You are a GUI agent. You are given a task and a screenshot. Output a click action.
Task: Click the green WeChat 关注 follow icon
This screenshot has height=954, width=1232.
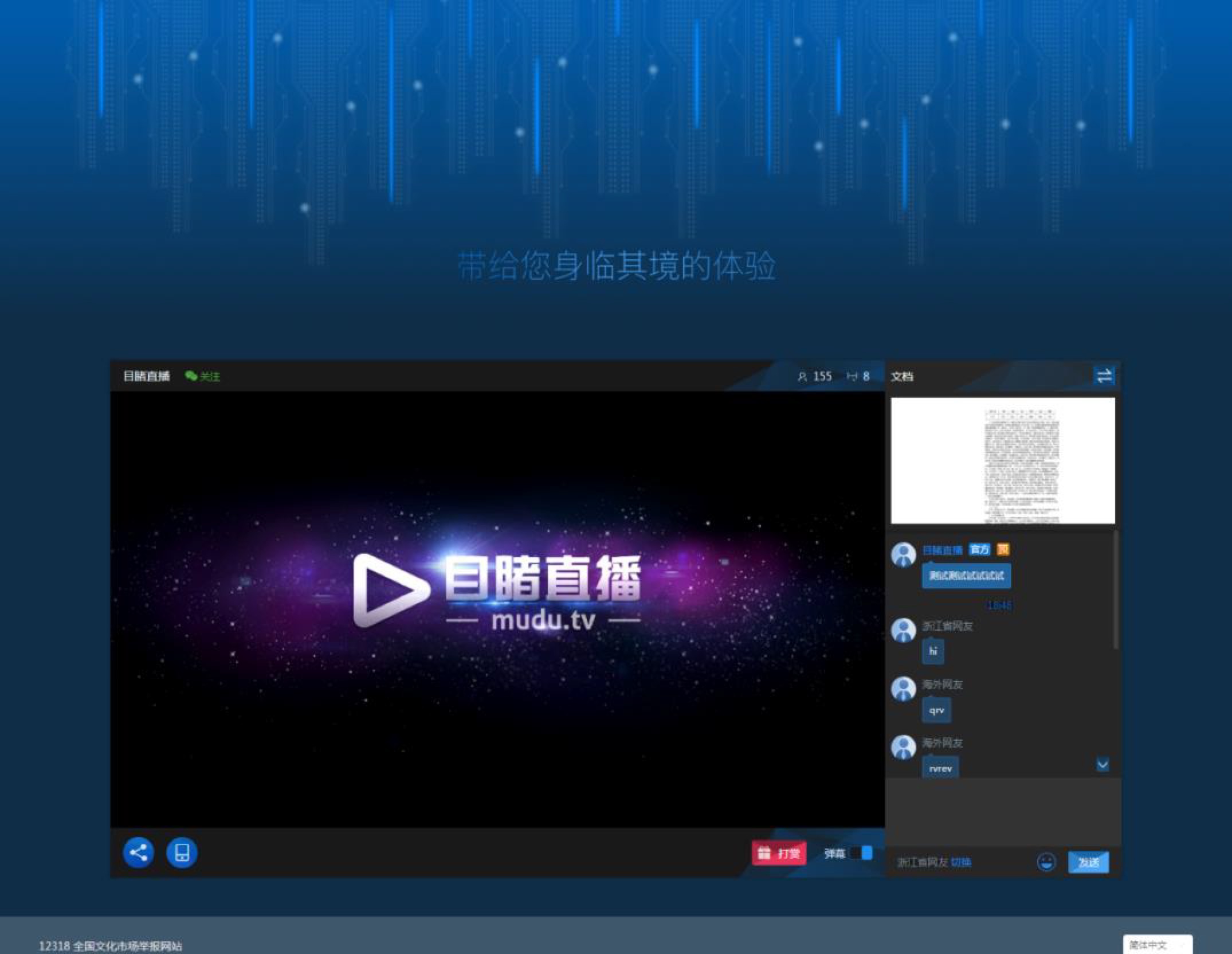[x=202, y=376]
